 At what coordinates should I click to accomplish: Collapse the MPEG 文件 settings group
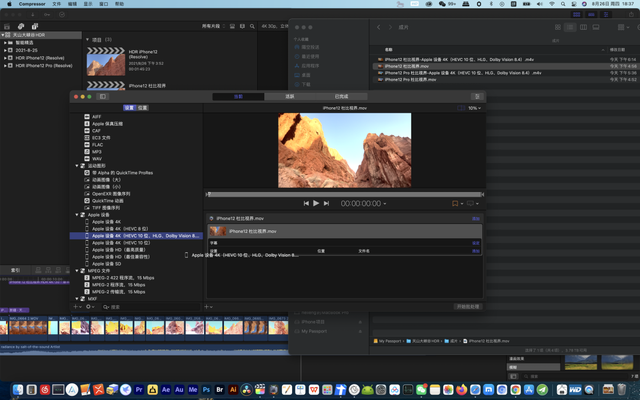77,271
